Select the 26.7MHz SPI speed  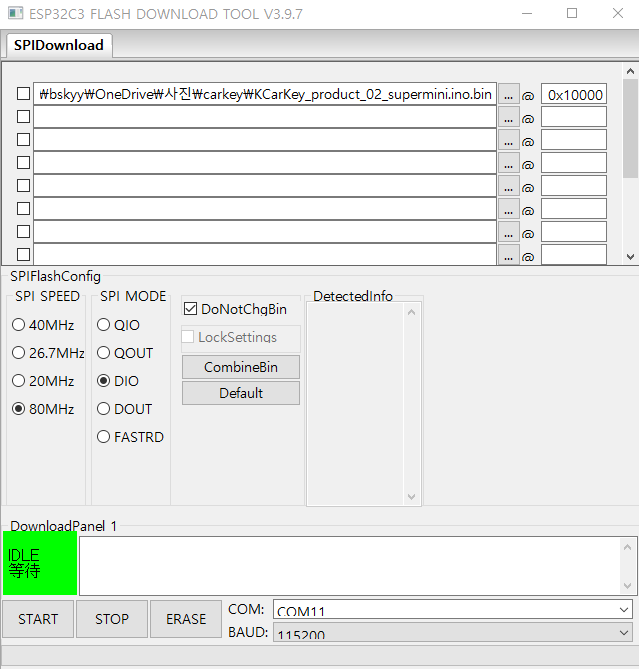click(48, 353)
